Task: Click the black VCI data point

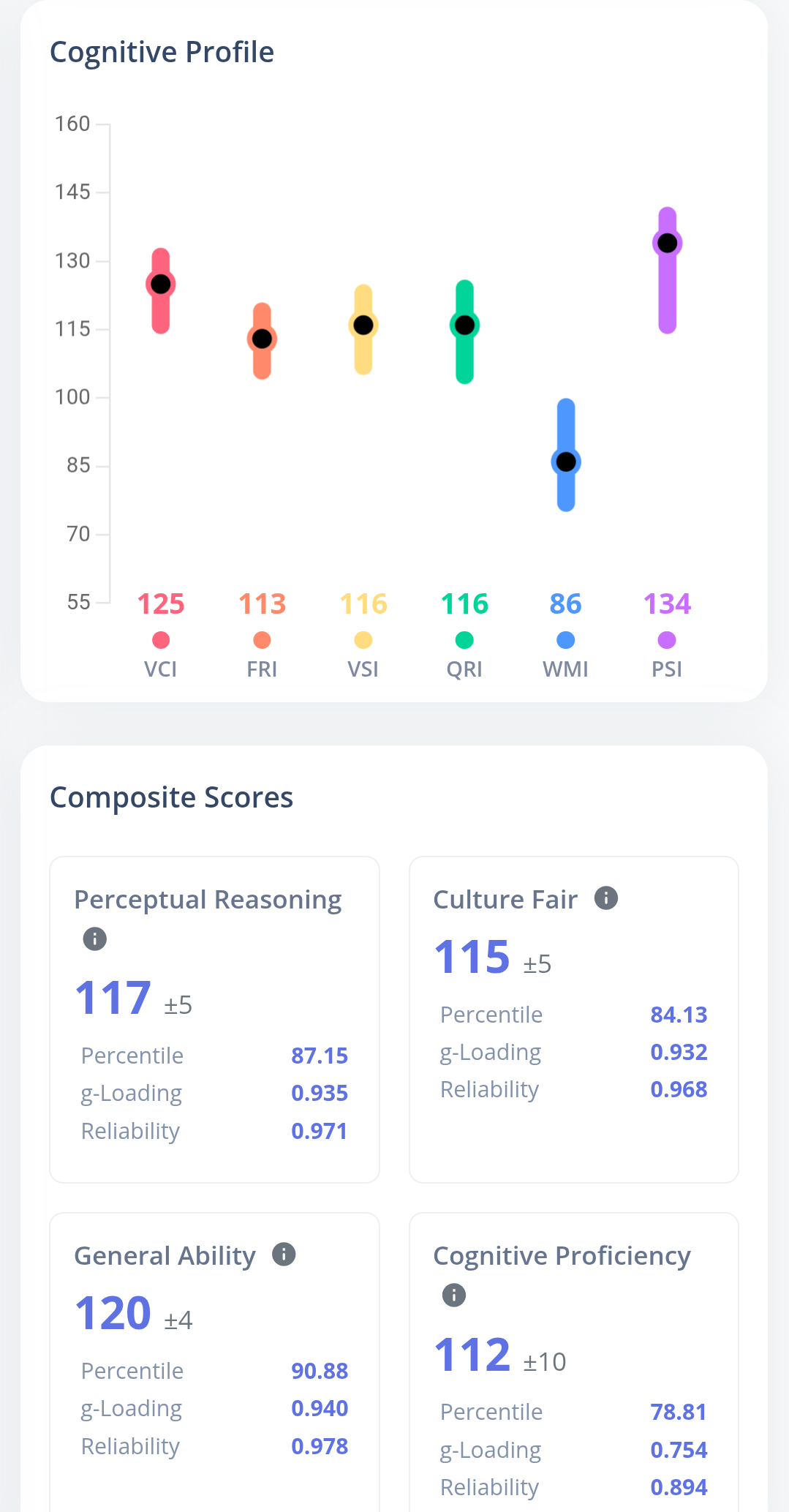Action: pos(161,285)
